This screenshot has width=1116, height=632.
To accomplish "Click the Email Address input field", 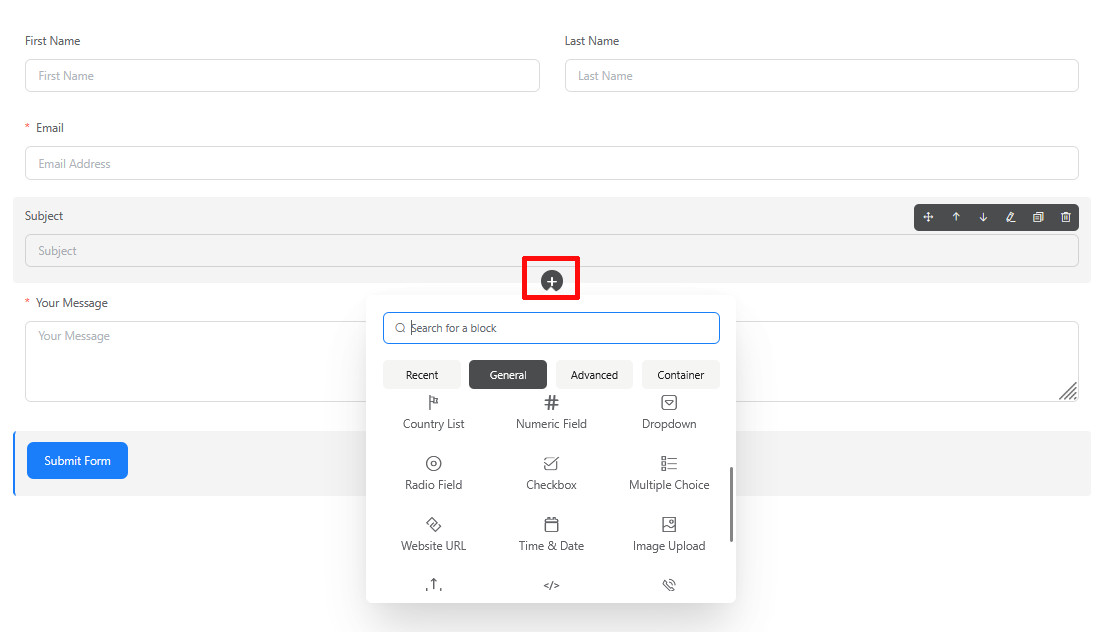I will [x=552, y=163].
